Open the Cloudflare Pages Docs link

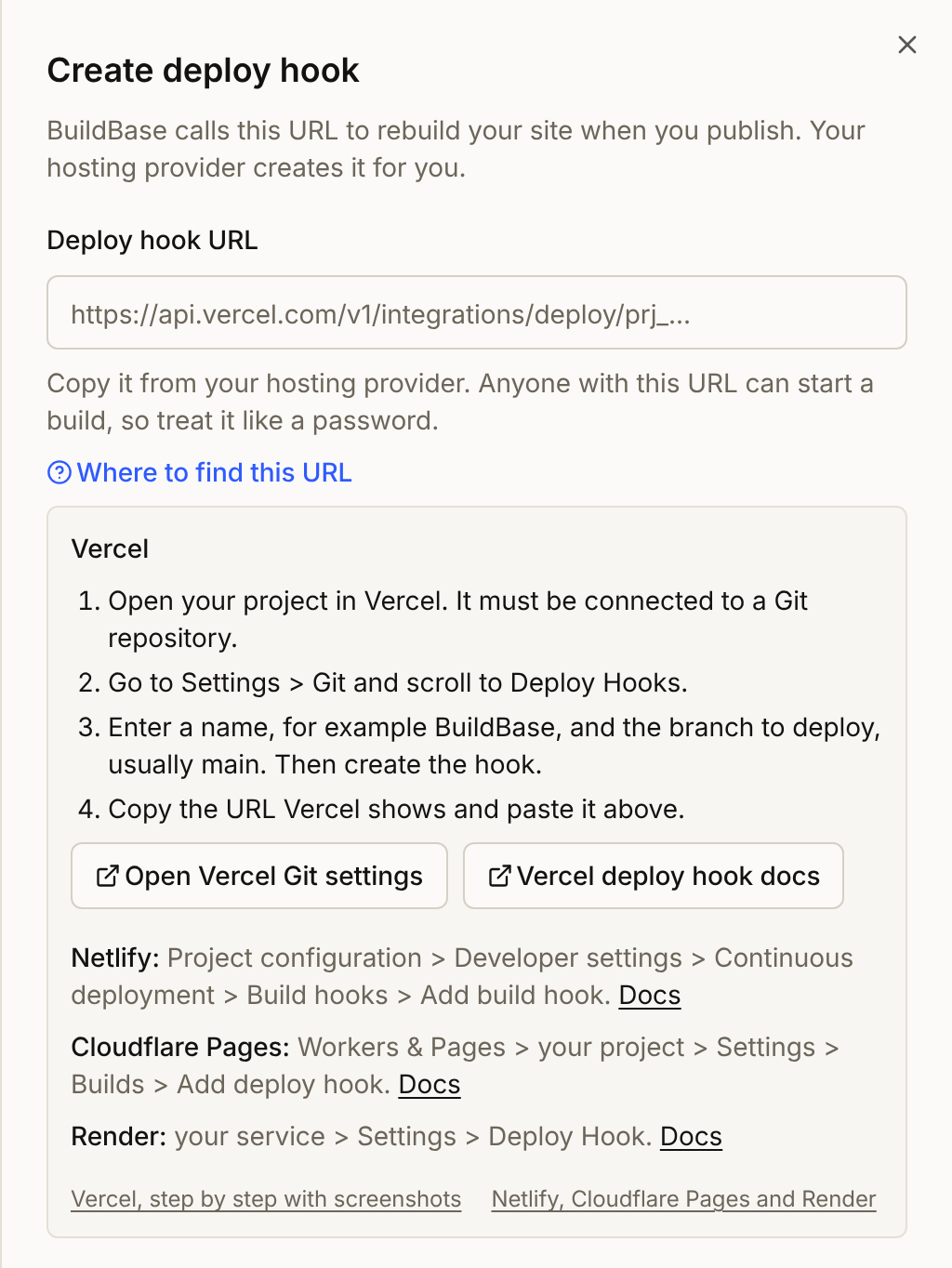[x=430, y=1084]
